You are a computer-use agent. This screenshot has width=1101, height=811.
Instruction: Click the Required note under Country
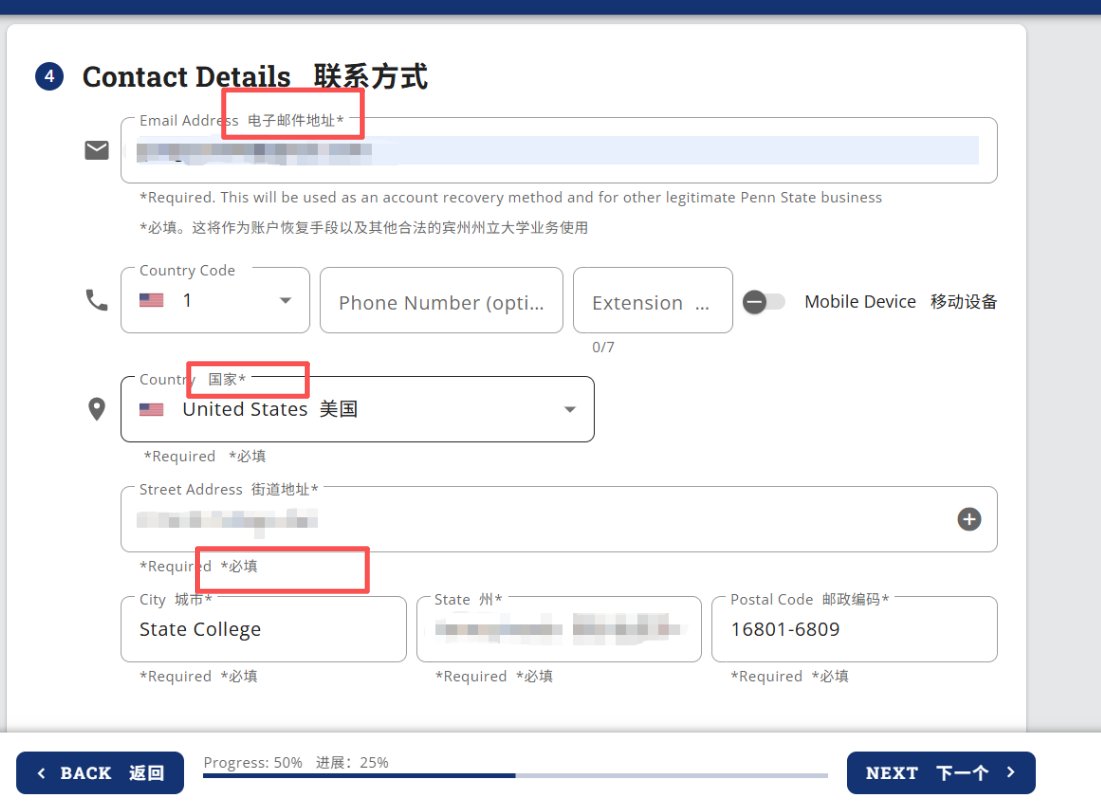pyautogui.click(x=204, y=456)
